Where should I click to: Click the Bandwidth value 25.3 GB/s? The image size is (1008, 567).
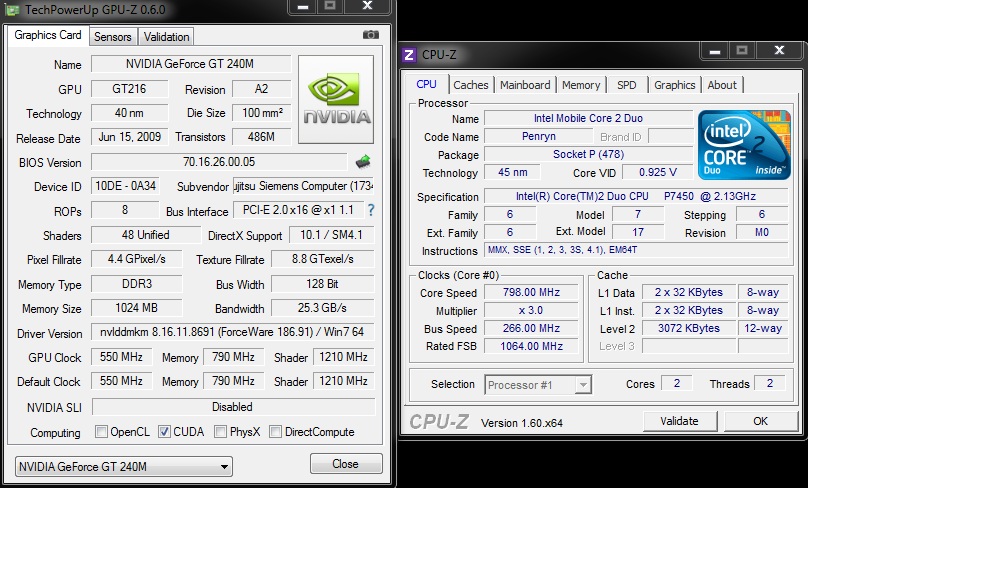point(323,308)
